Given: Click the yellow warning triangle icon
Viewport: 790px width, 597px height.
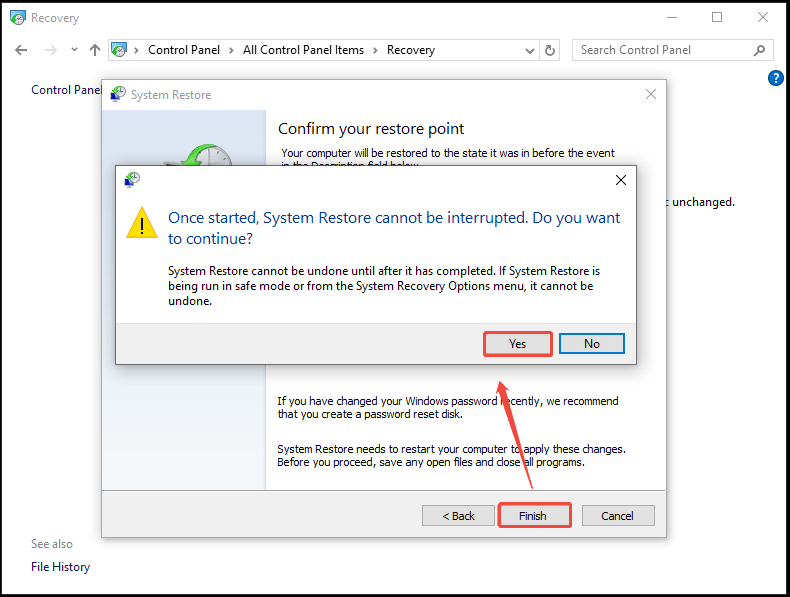Looking at the screenshot, I should 142,223.
